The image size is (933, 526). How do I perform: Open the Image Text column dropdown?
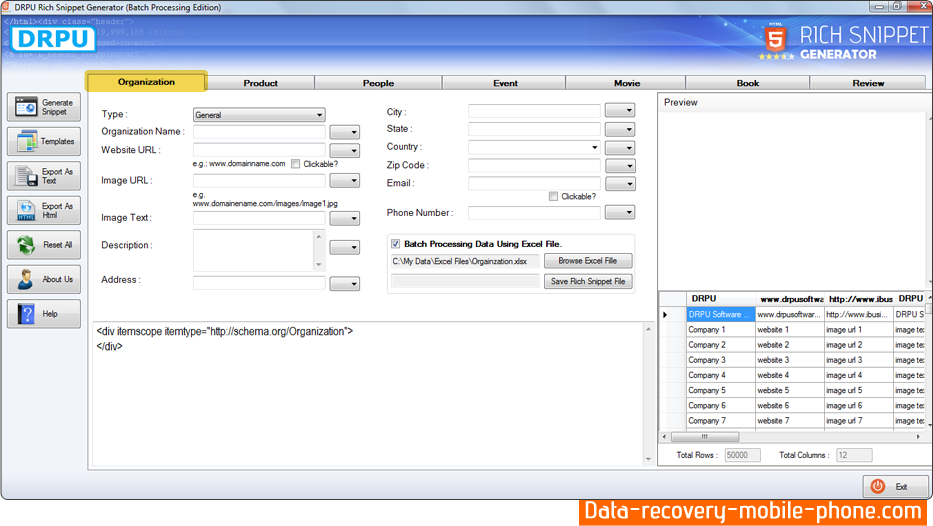click(345, 218)
